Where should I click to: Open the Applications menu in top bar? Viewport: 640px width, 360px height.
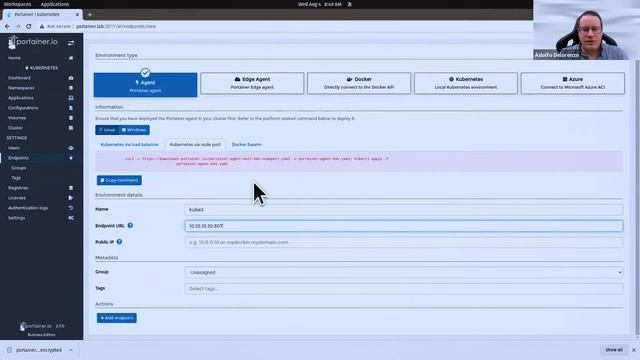pos(55,4)
